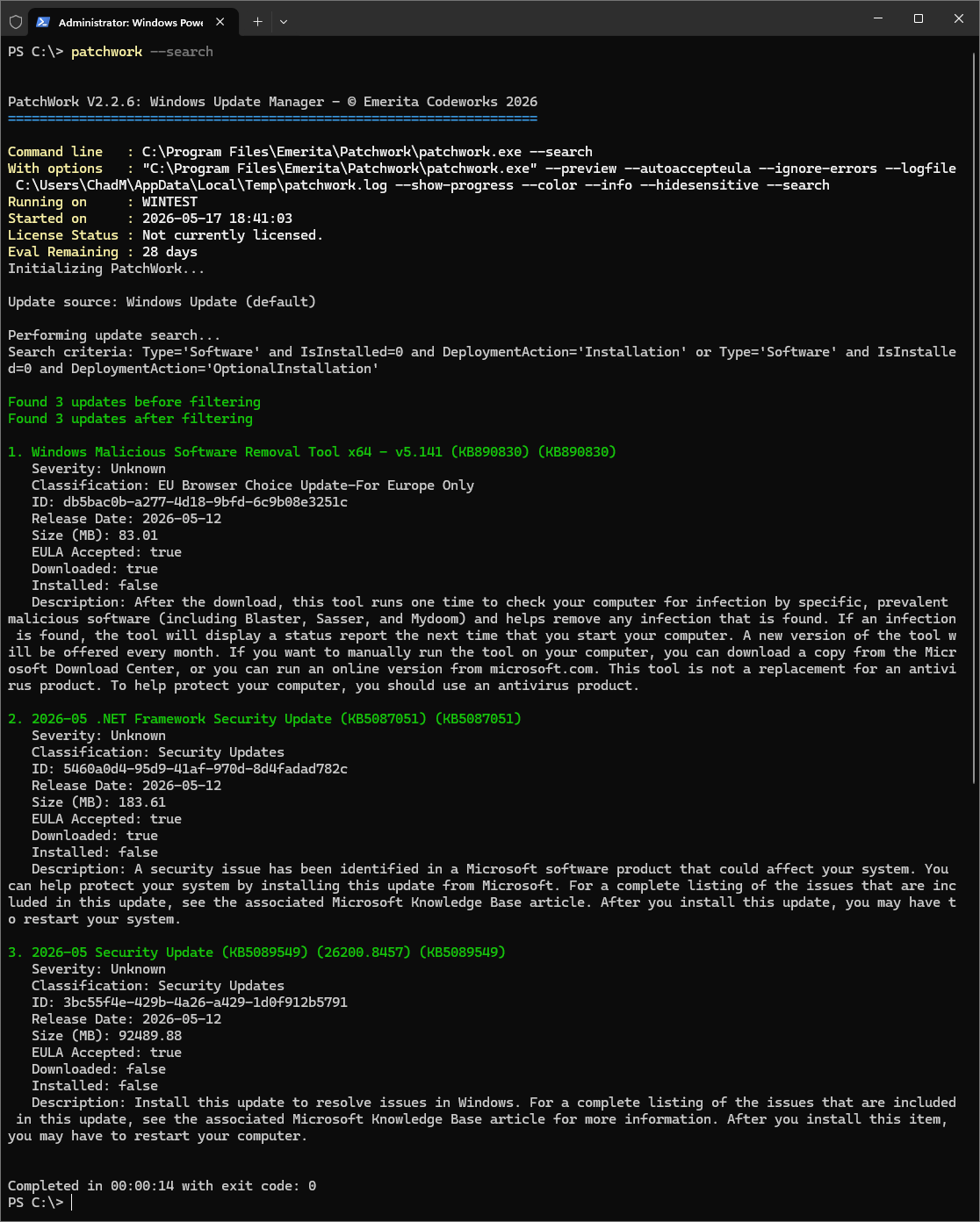Click 'Performing update search...' line
The width and height of the screenshot is (980, 1222).
[114, 335]
